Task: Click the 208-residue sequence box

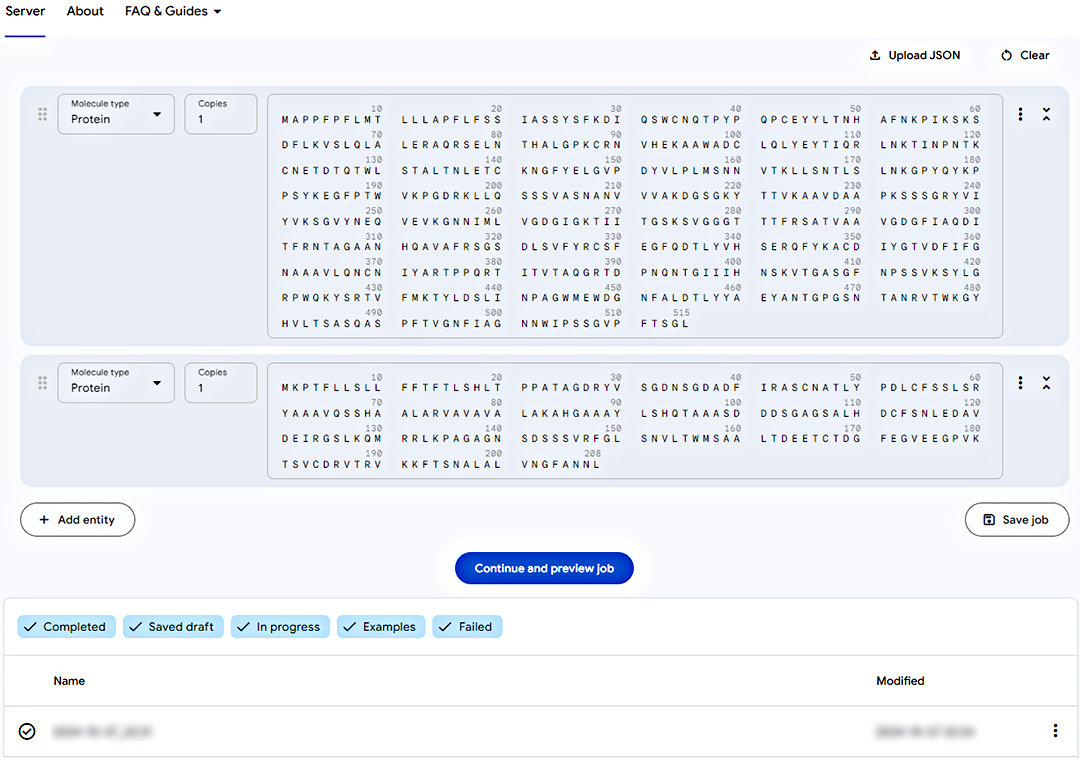Action: pyautogui.click(x=634, y=421)
